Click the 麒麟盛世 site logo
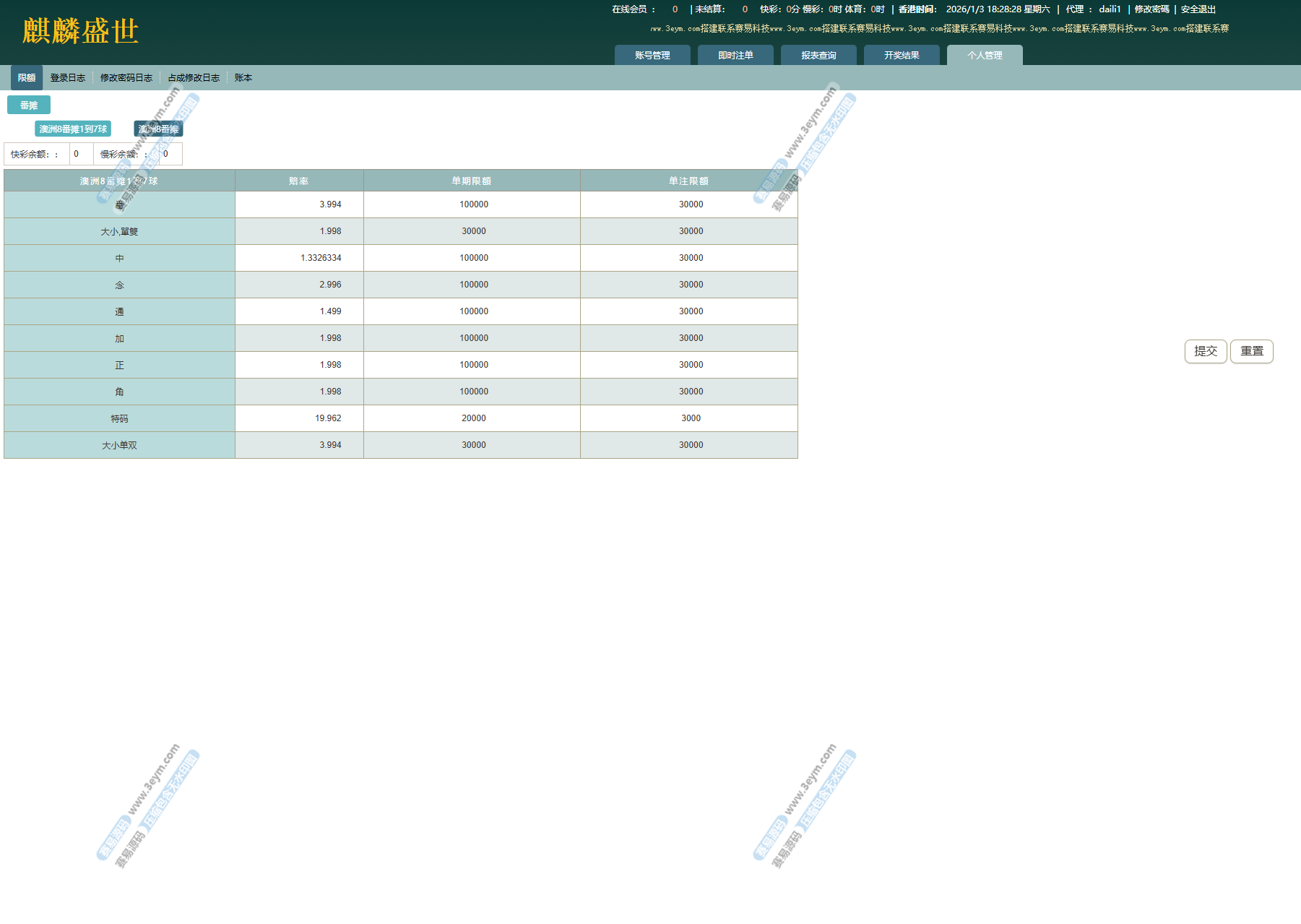This screenshot has width=1301, height=924. pyautogui.click(x=80, y=31)
